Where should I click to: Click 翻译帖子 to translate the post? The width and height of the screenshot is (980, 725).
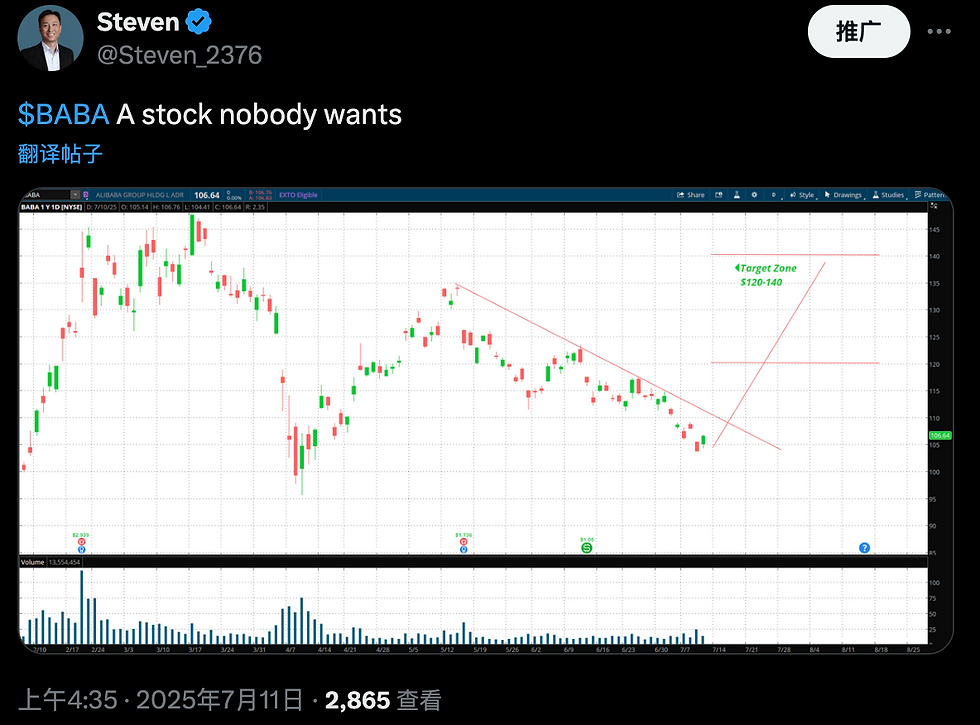[60, 154]
